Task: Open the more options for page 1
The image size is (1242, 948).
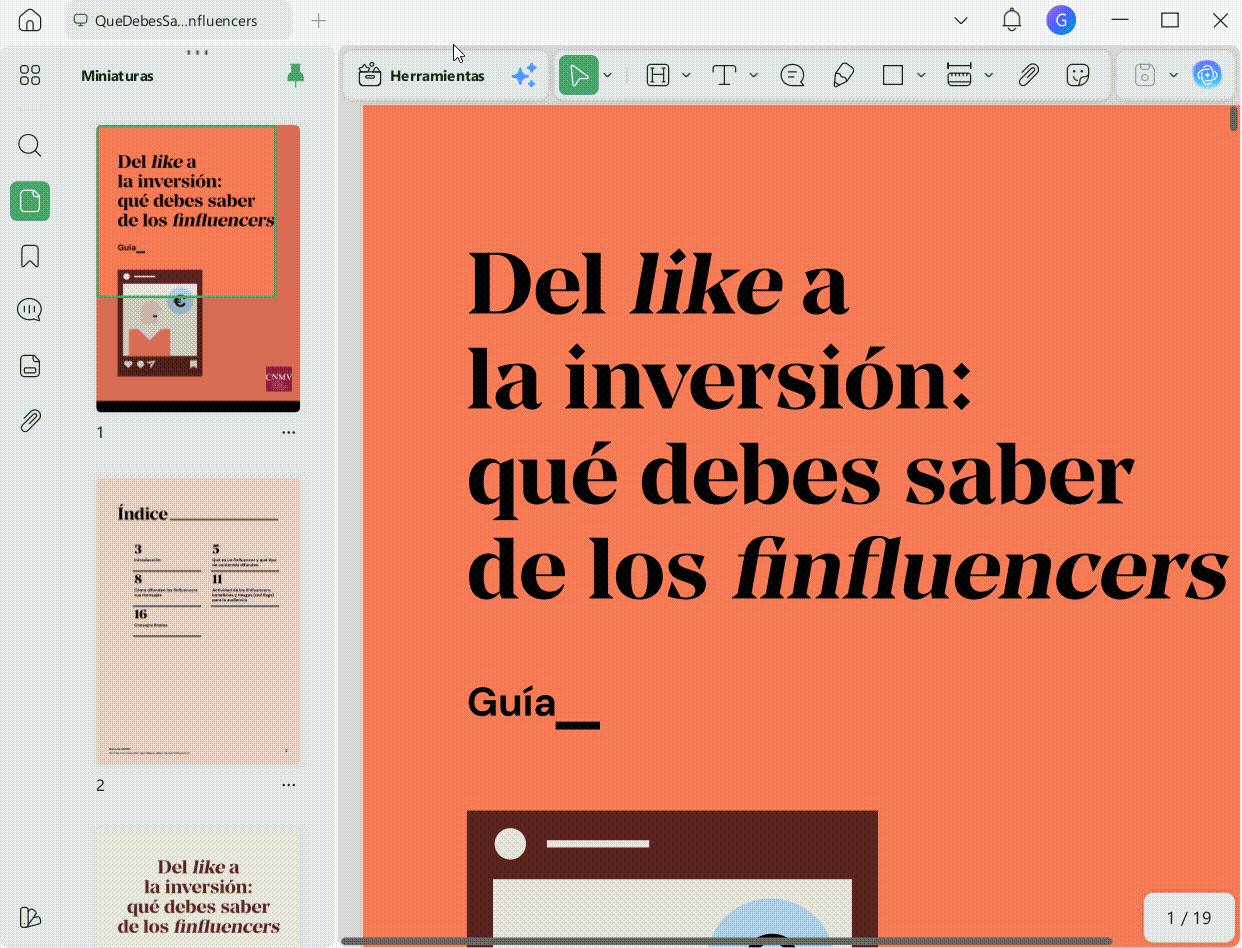Action: click(289, 432)
